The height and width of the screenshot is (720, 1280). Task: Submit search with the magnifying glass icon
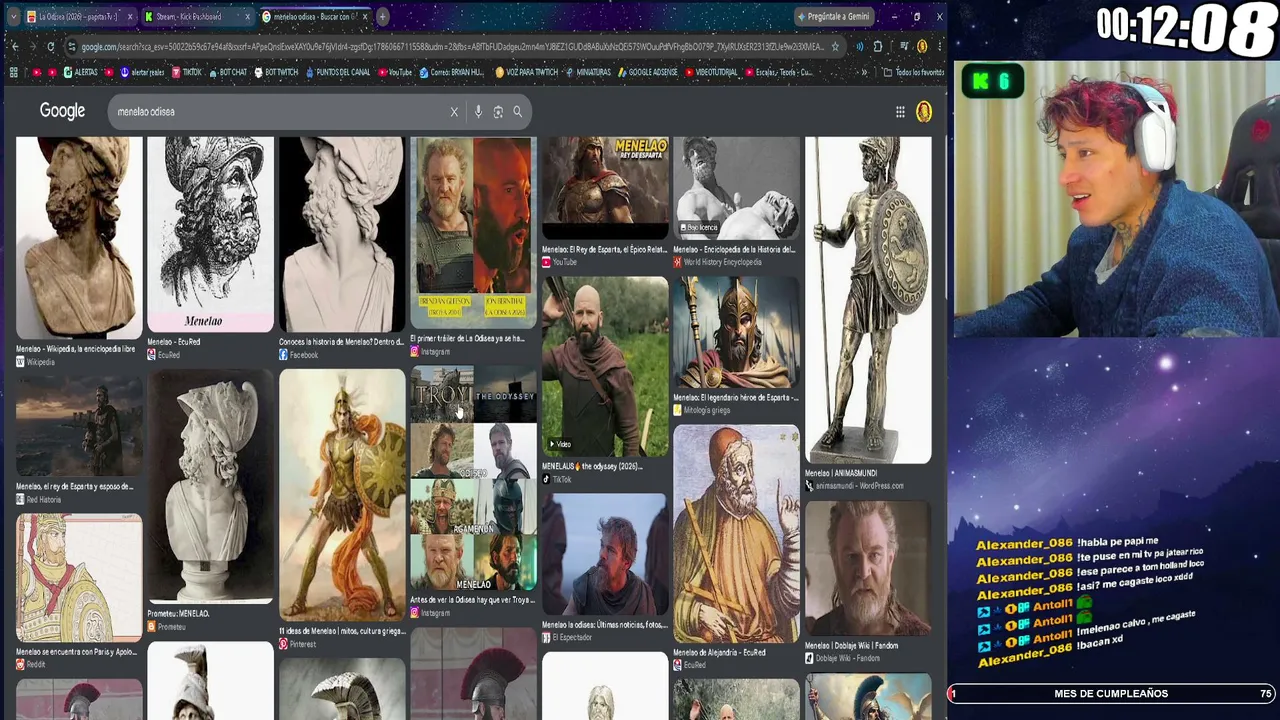[518, 112]
